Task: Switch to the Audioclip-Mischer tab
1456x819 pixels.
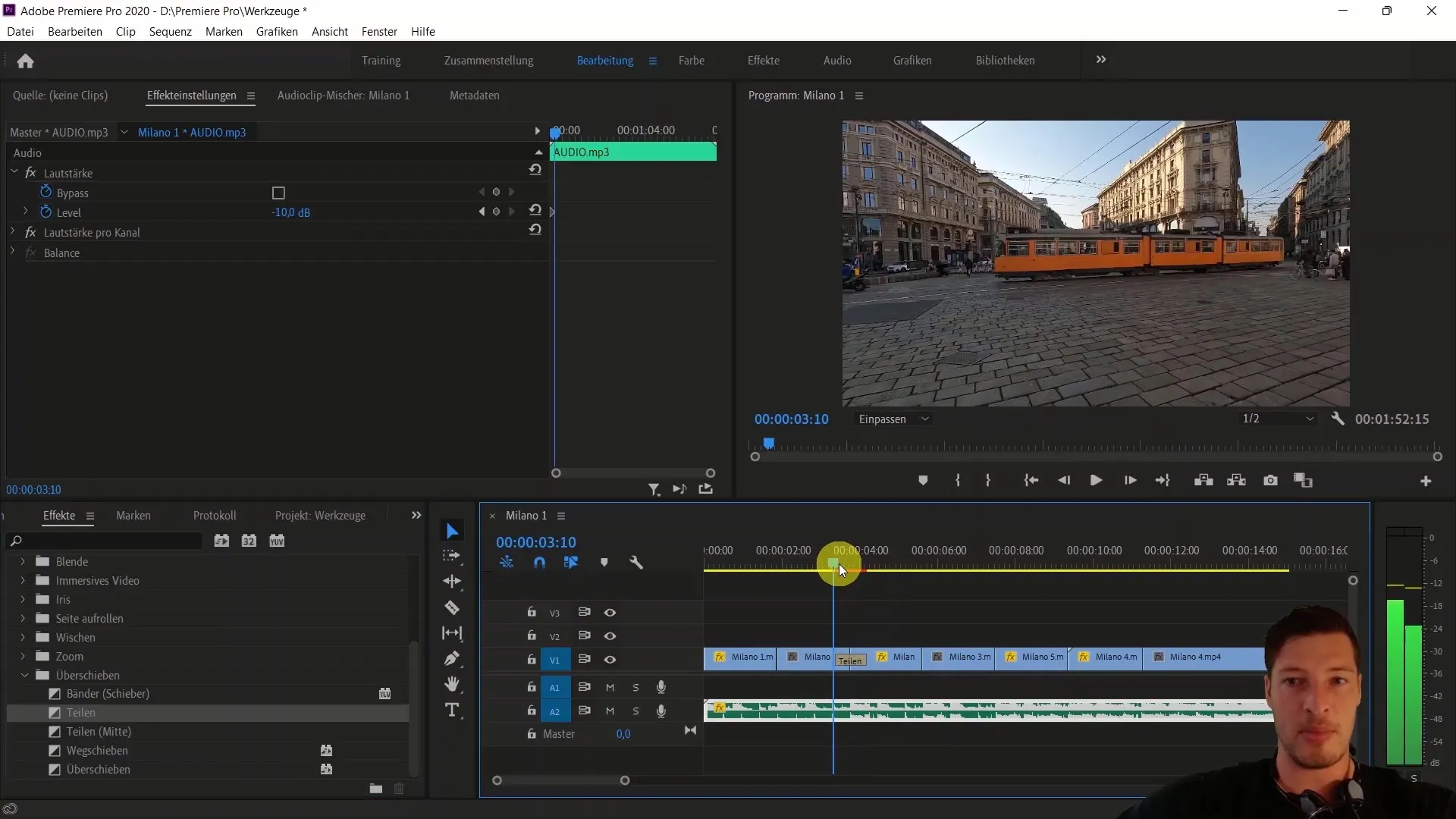Action: (344, 96)
